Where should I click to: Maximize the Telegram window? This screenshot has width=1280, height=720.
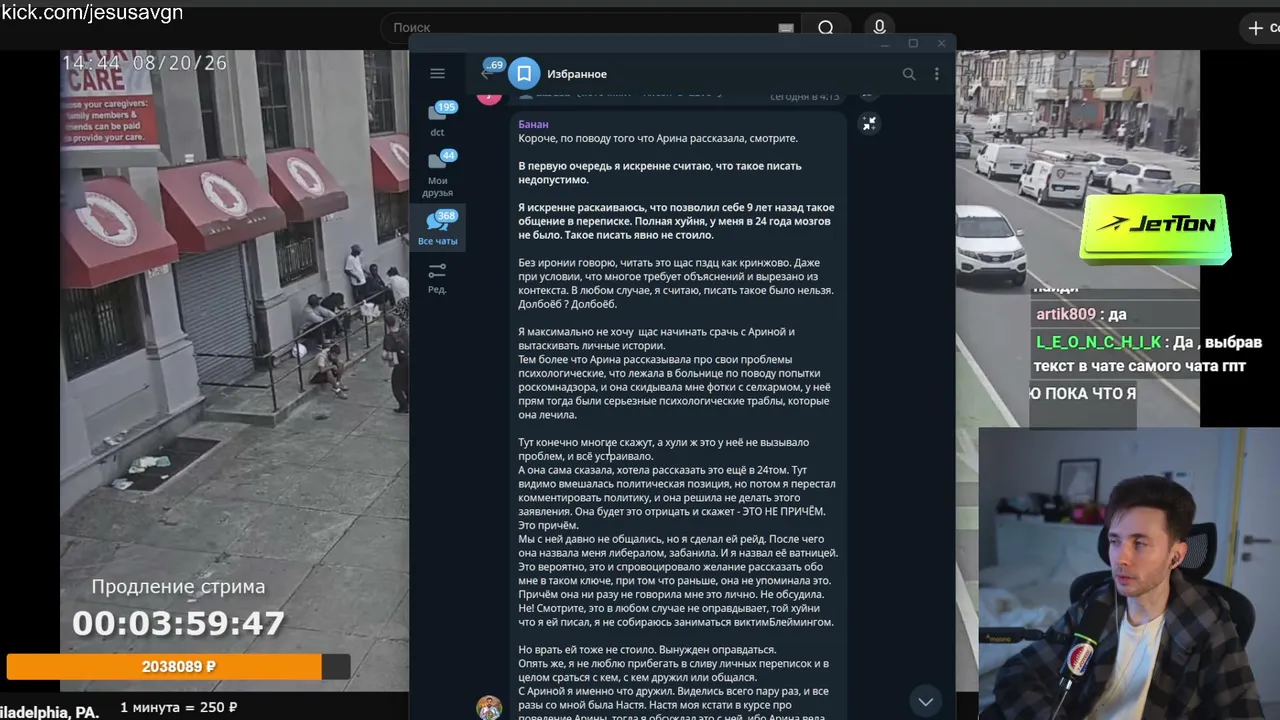pos(913,44)
